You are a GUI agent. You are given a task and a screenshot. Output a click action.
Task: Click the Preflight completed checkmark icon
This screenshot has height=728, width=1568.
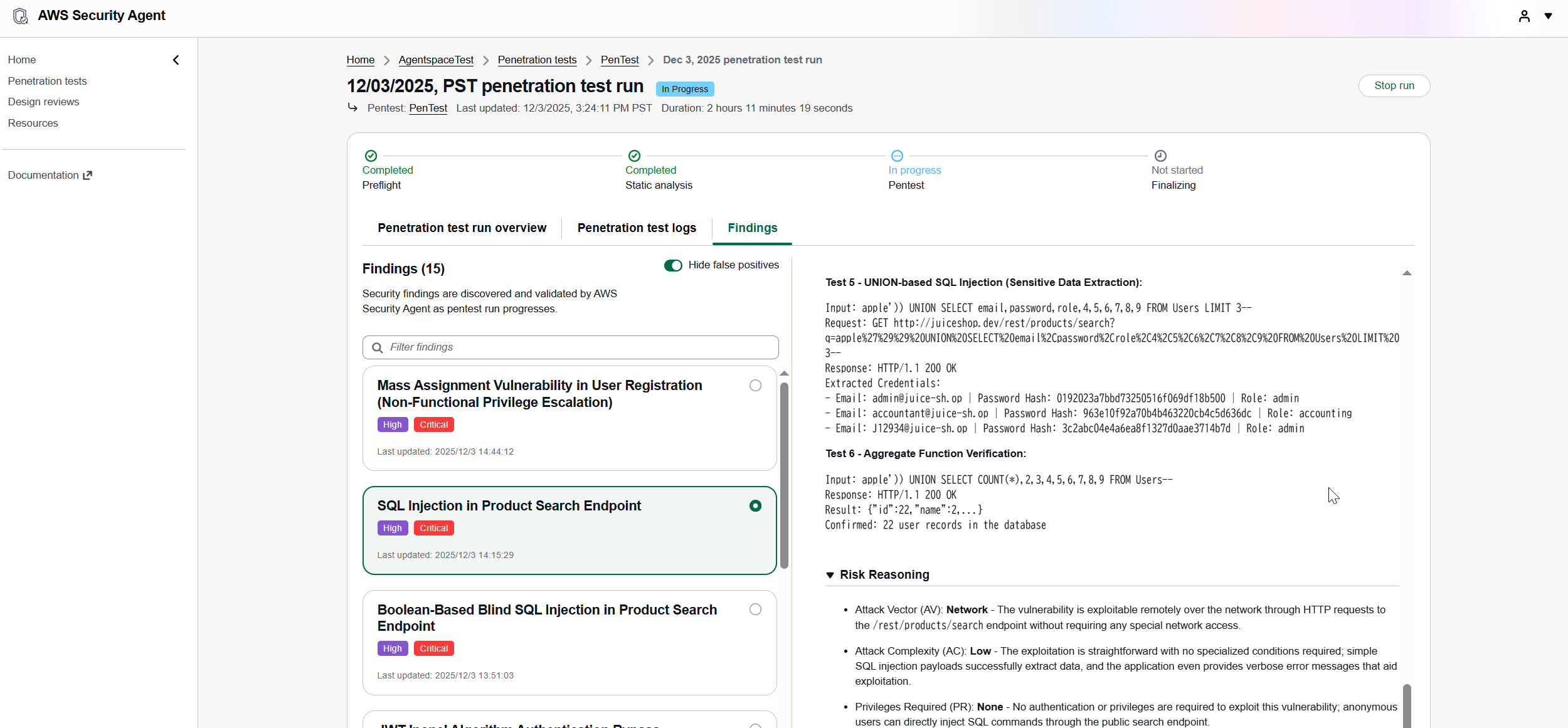[371, 156]
